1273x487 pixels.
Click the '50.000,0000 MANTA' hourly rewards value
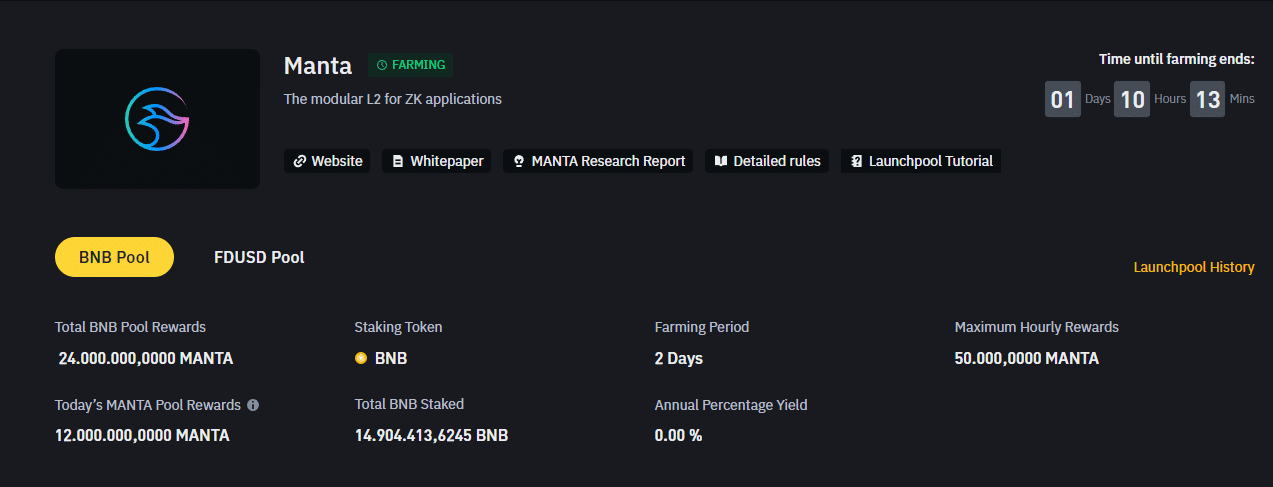point(1027,358)
